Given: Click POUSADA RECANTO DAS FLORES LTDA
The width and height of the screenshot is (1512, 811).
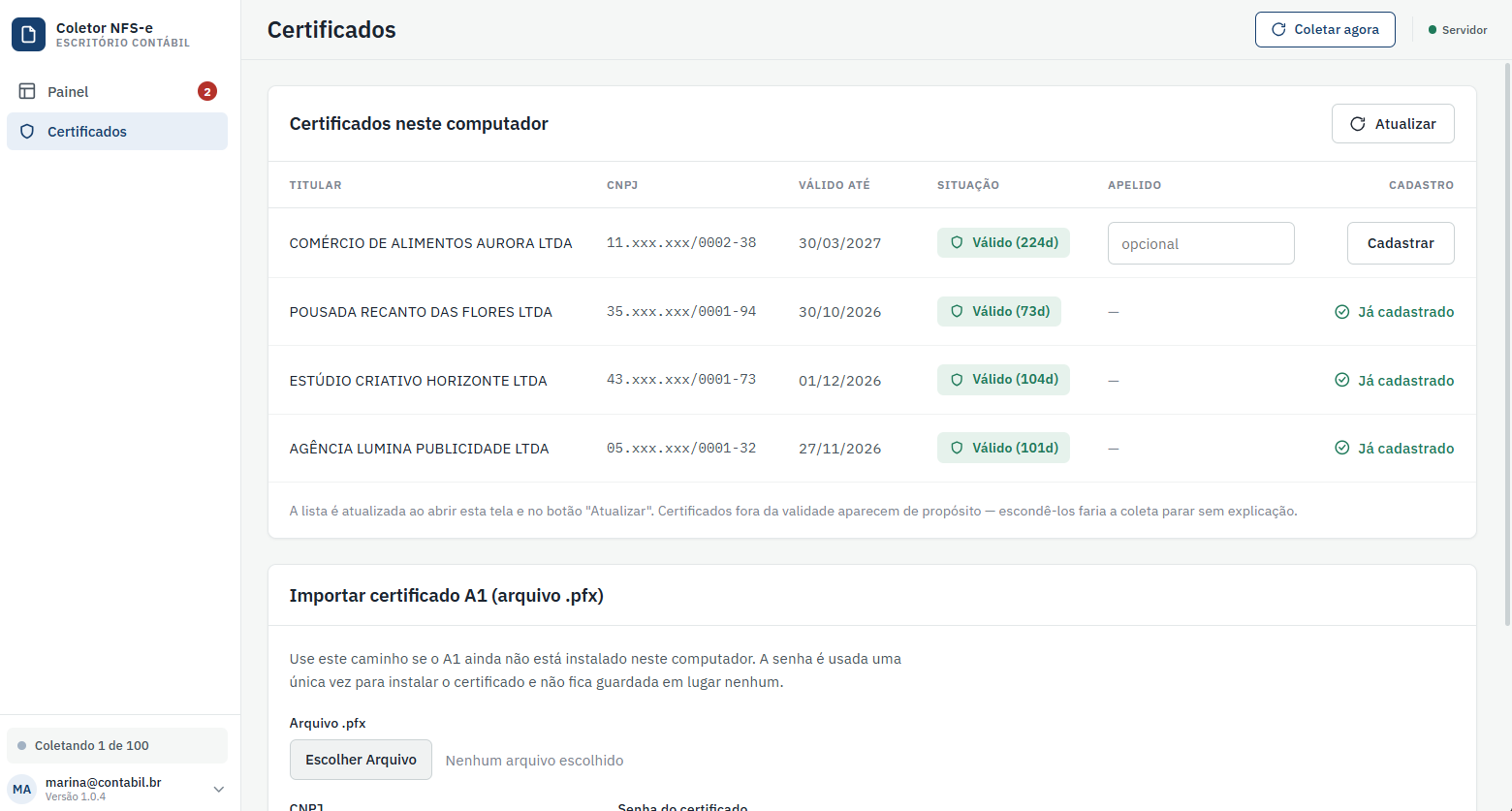Looking at the screenshot, I should (421, 312).
